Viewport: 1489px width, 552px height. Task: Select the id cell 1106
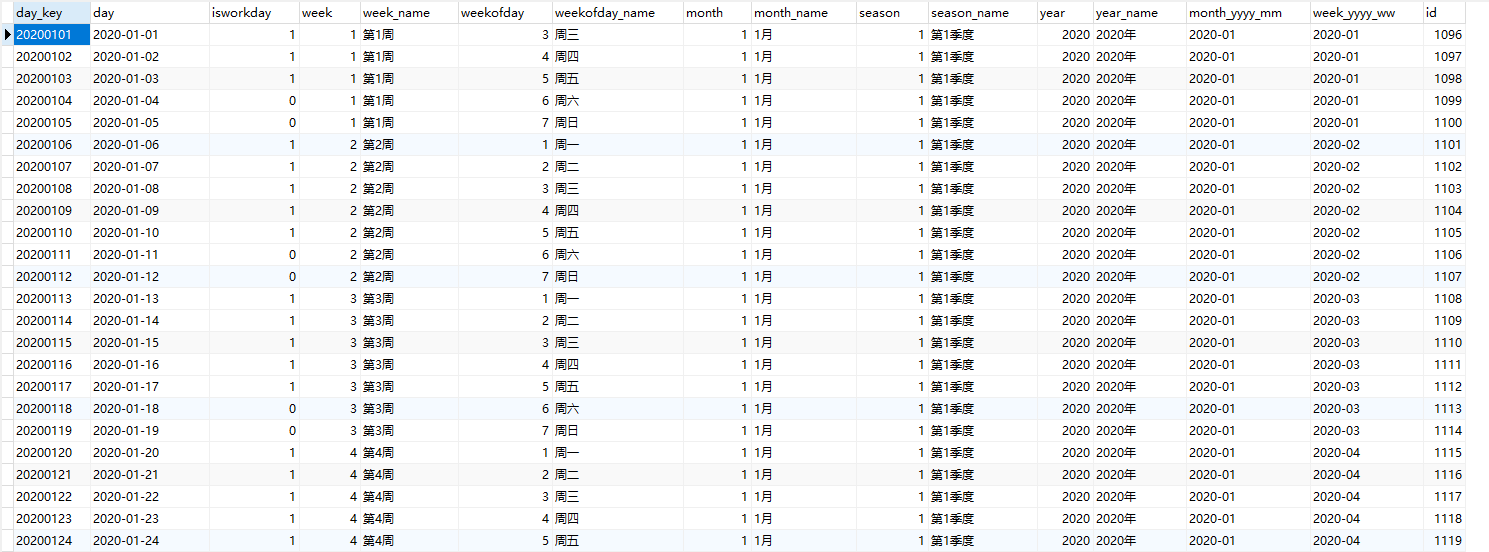coord(1444,255)
